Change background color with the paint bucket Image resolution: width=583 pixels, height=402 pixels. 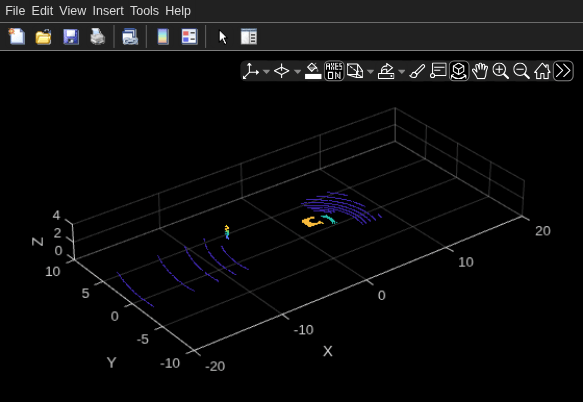[x=313, y=71]
